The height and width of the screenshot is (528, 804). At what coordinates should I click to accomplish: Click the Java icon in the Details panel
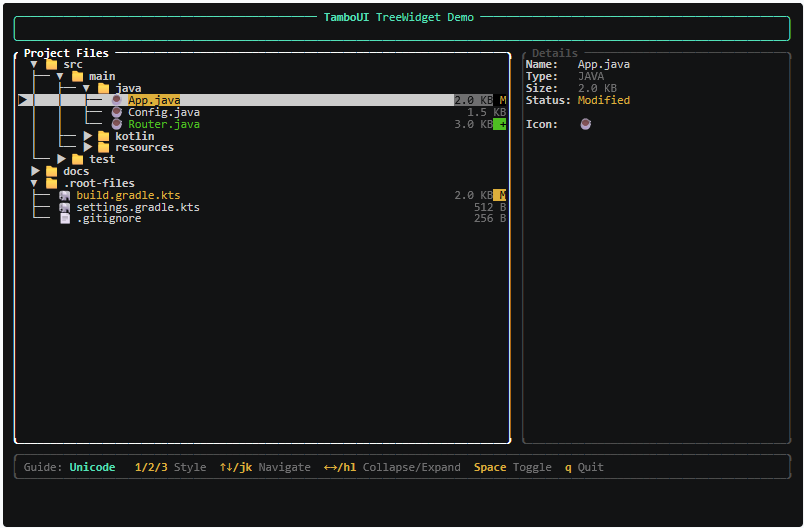[x=586, y=124]
